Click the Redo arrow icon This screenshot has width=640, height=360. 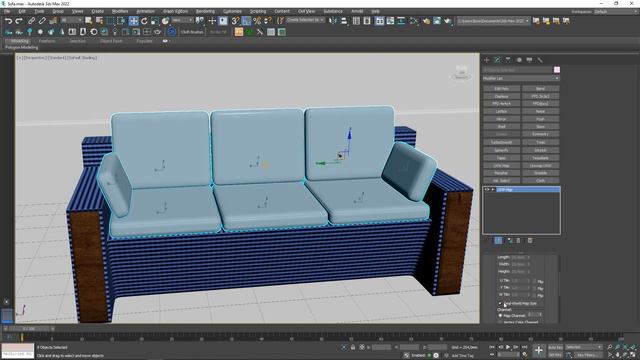point(19,21)
